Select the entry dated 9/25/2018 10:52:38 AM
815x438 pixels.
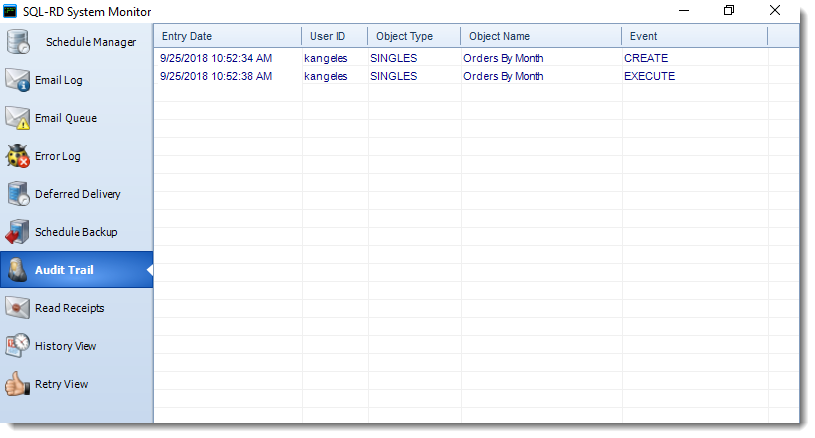tap(216, 76)
